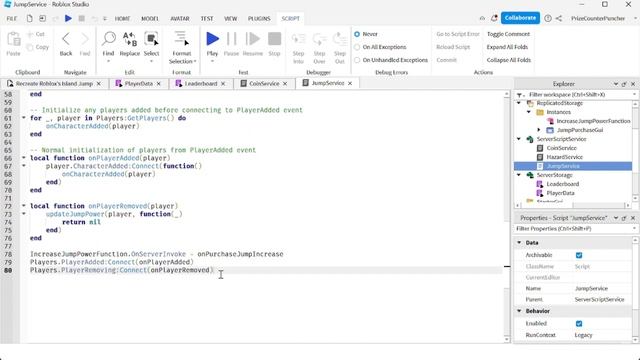Click Reload Script action

click(453, 47)
